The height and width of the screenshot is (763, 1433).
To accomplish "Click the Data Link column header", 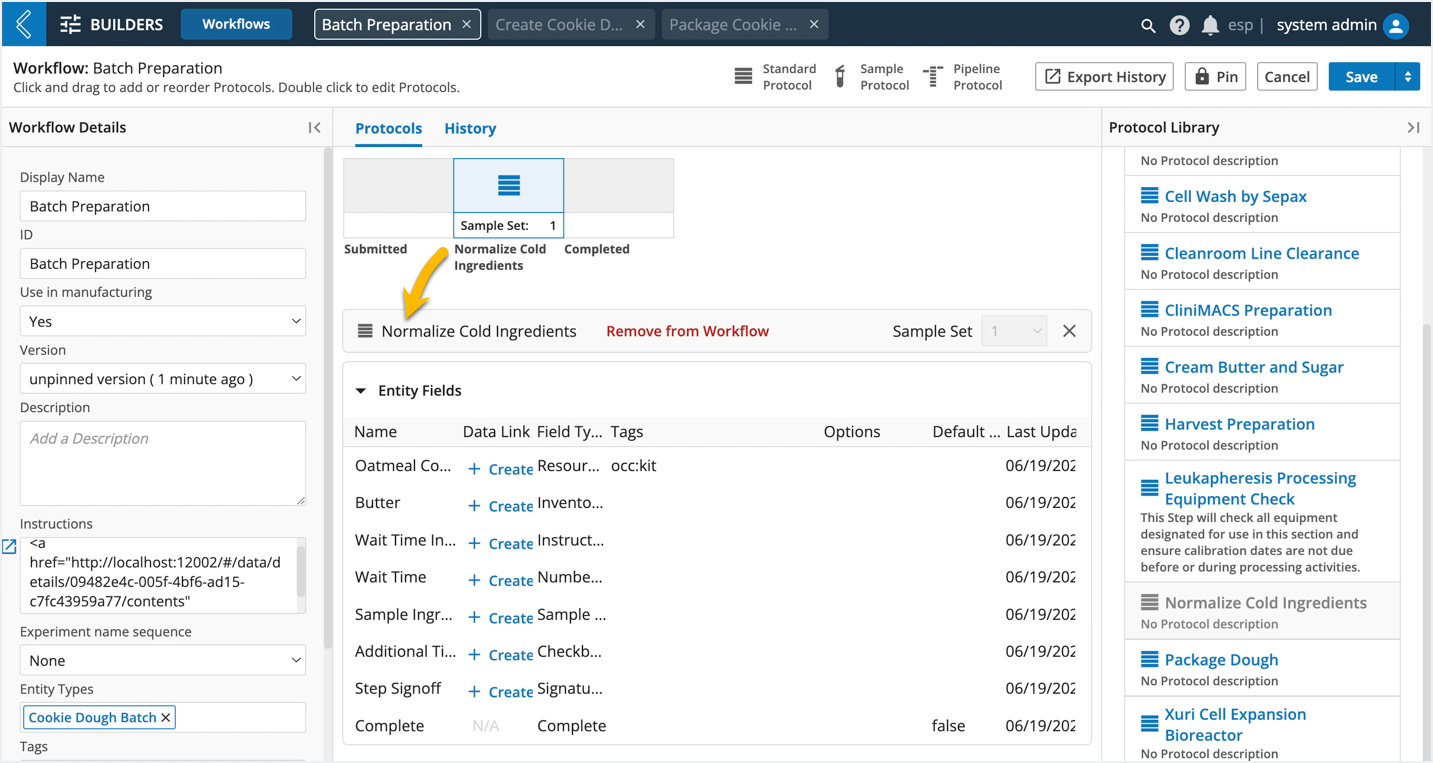I will coord(496,432).
